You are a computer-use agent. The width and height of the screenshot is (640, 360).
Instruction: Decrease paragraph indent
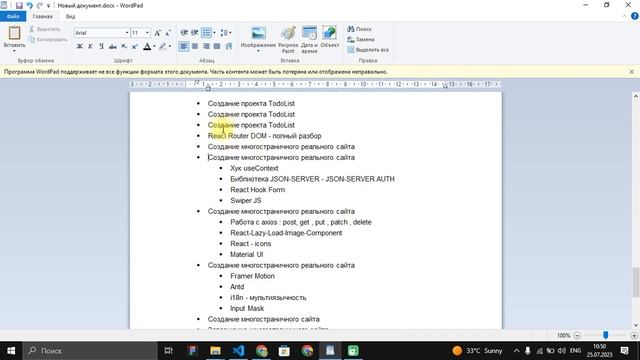(184, 33)
